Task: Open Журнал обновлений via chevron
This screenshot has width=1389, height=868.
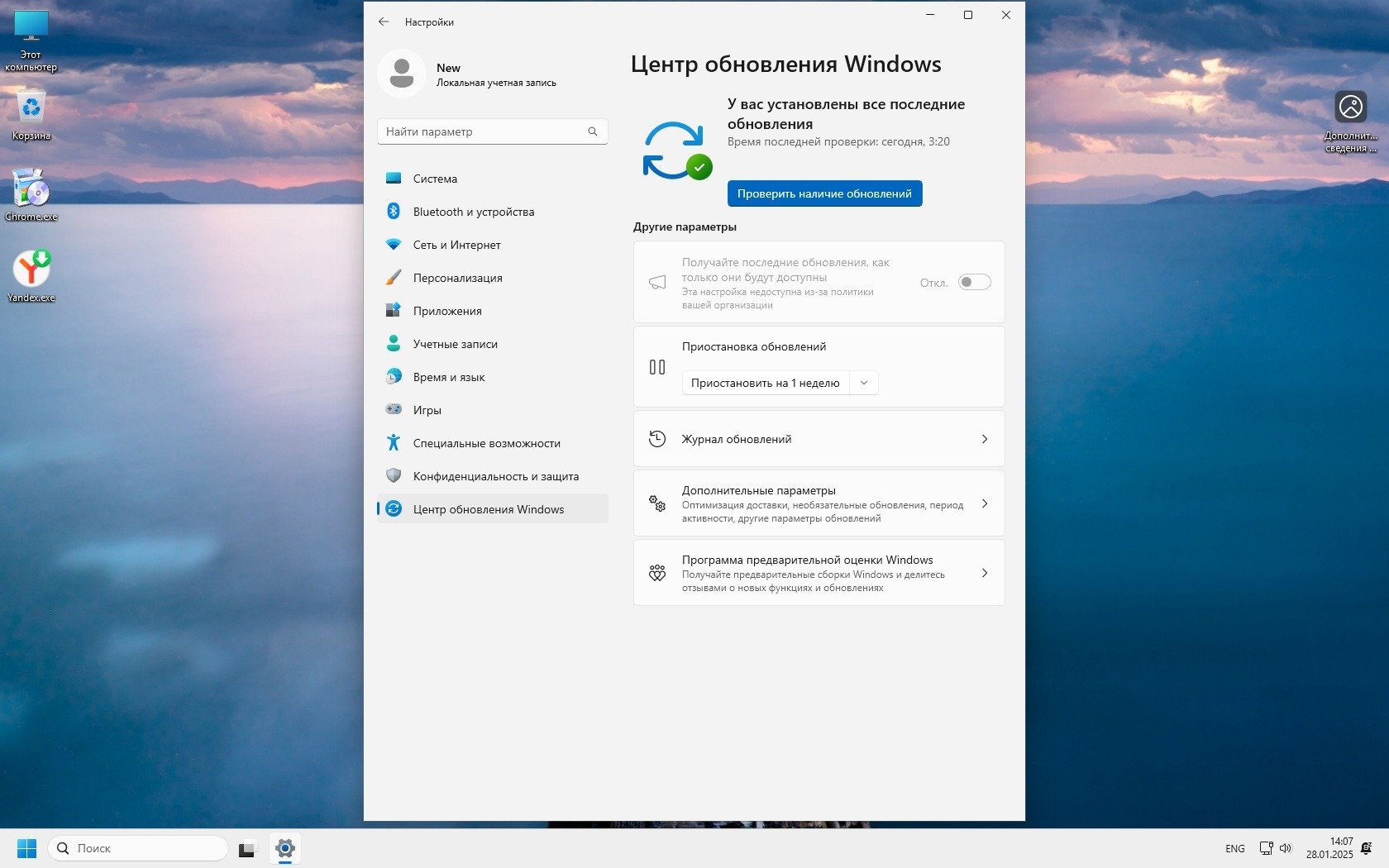Action: [x=984, y=439]
